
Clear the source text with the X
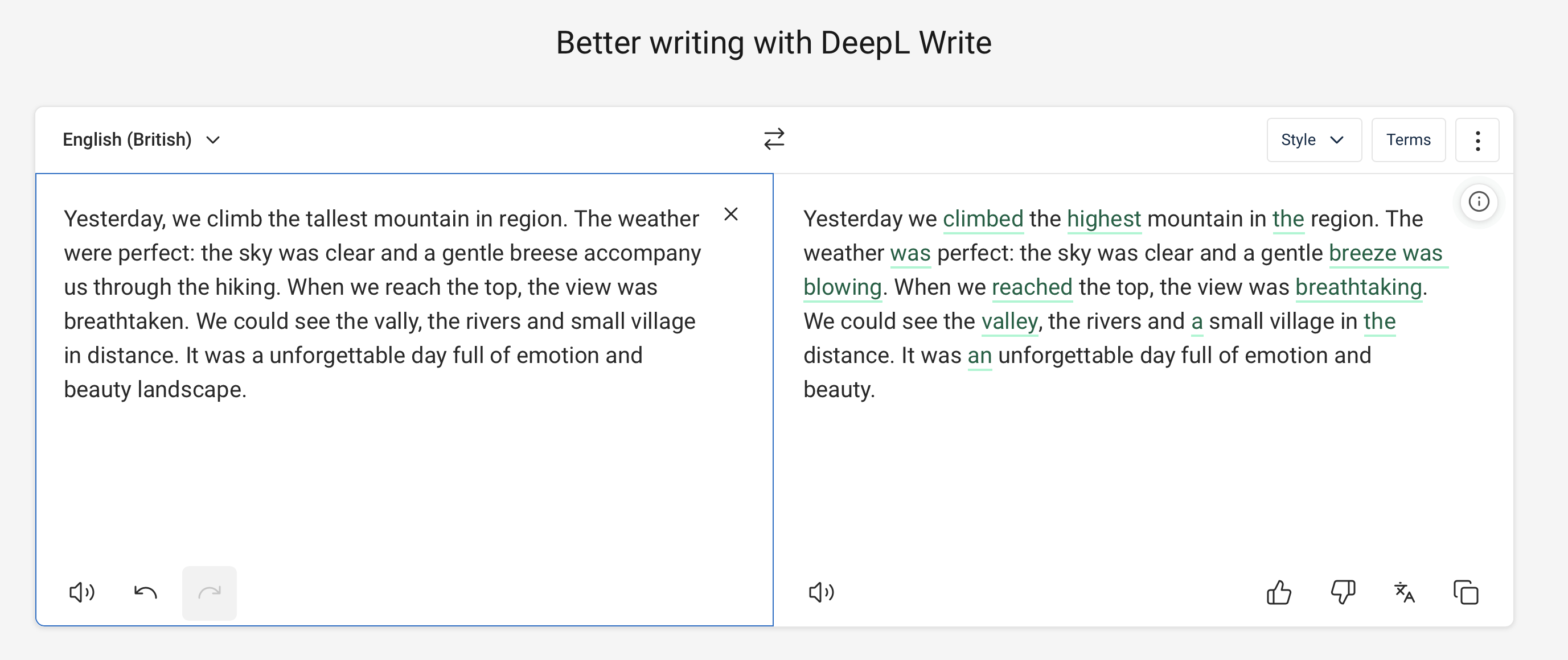pos(730,214)
